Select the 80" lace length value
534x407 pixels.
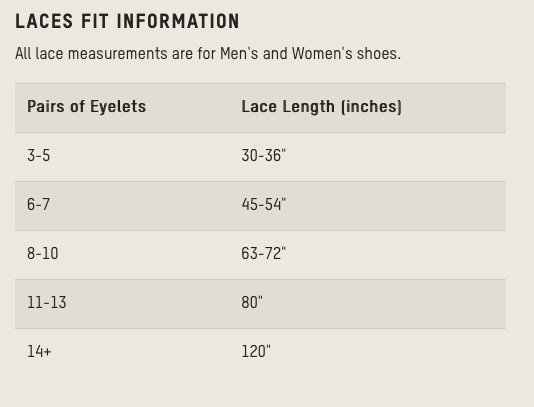point(252,303)
